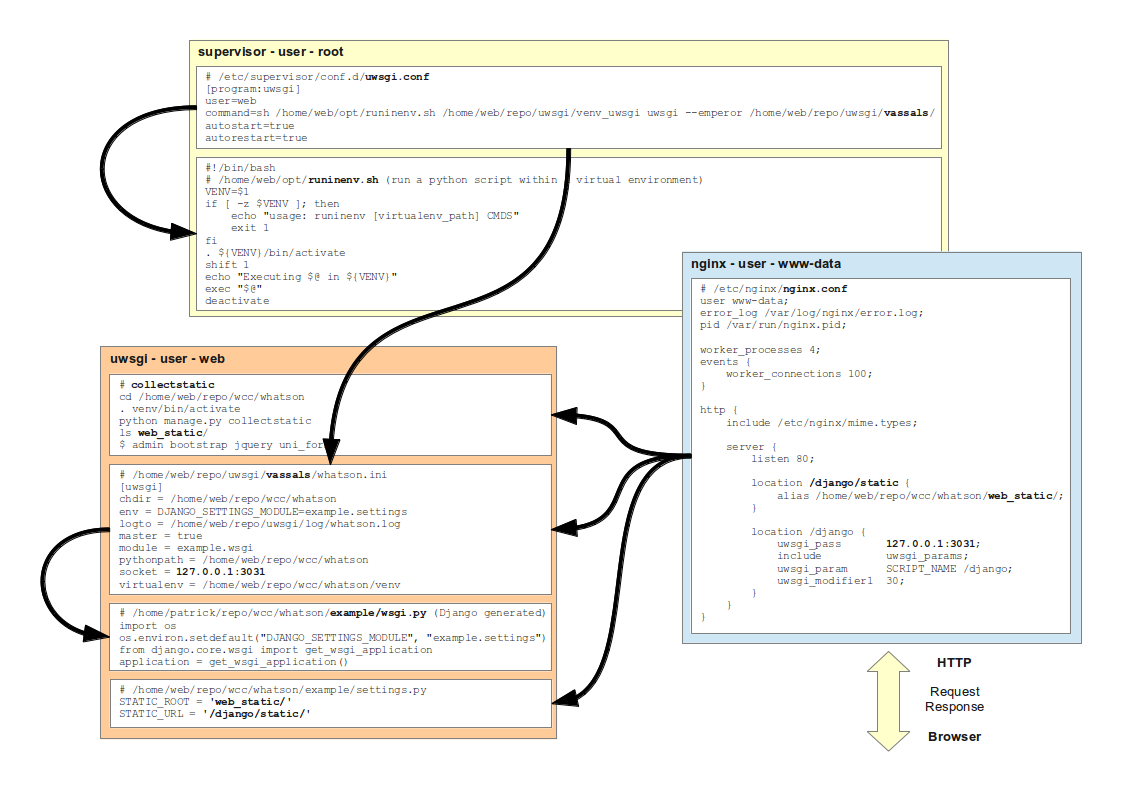
Task: Click the 'pythonpath = /home/web/repo/wcc/whatson' line
Action: coord(244,560)
